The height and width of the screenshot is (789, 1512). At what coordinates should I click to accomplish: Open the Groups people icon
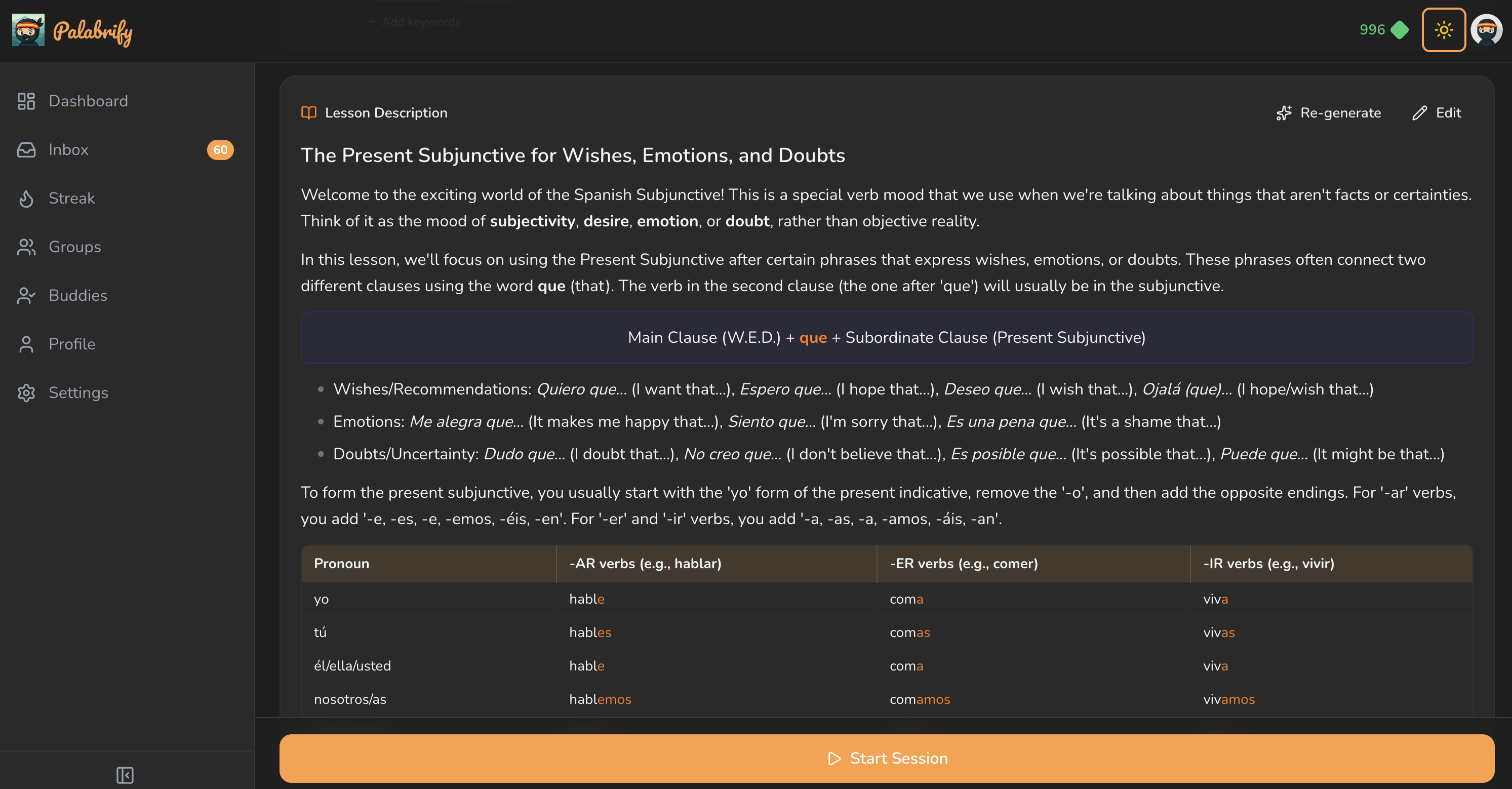[x=26, y=247]
